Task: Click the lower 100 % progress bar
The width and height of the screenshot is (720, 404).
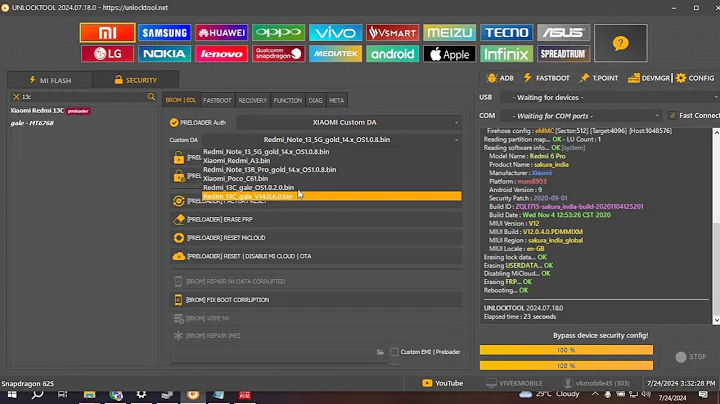Action: point(566,366)
